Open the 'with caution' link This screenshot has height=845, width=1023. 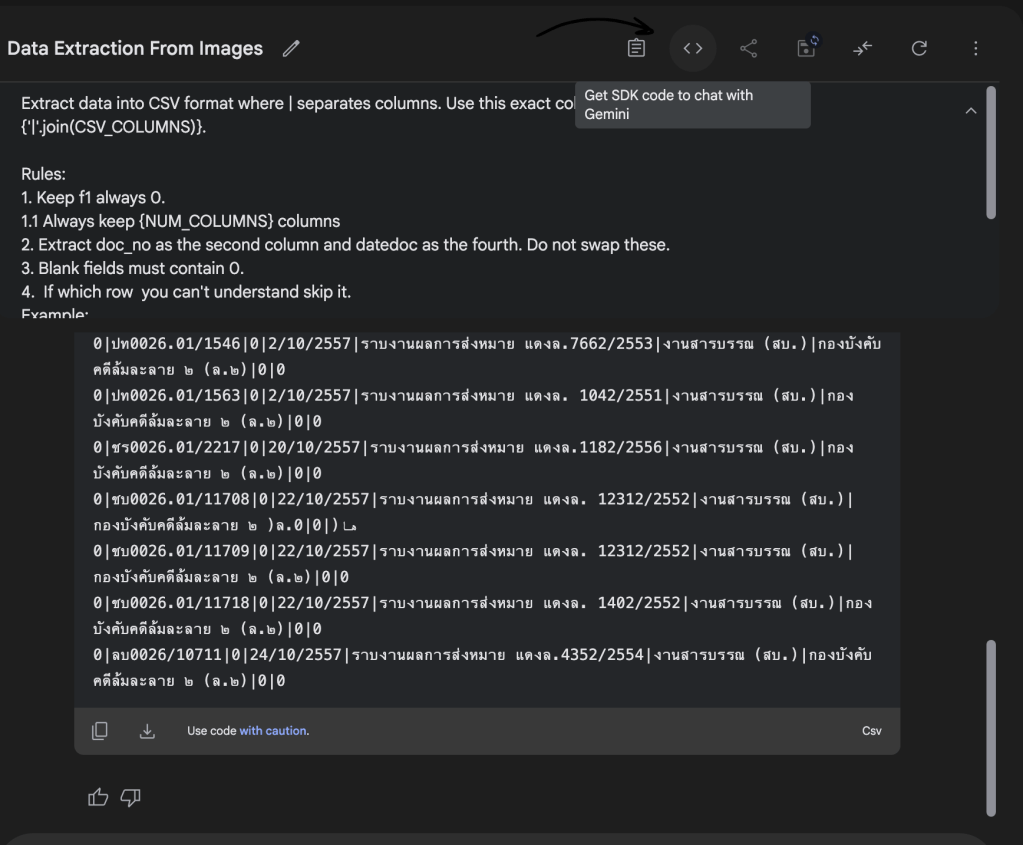273,731
